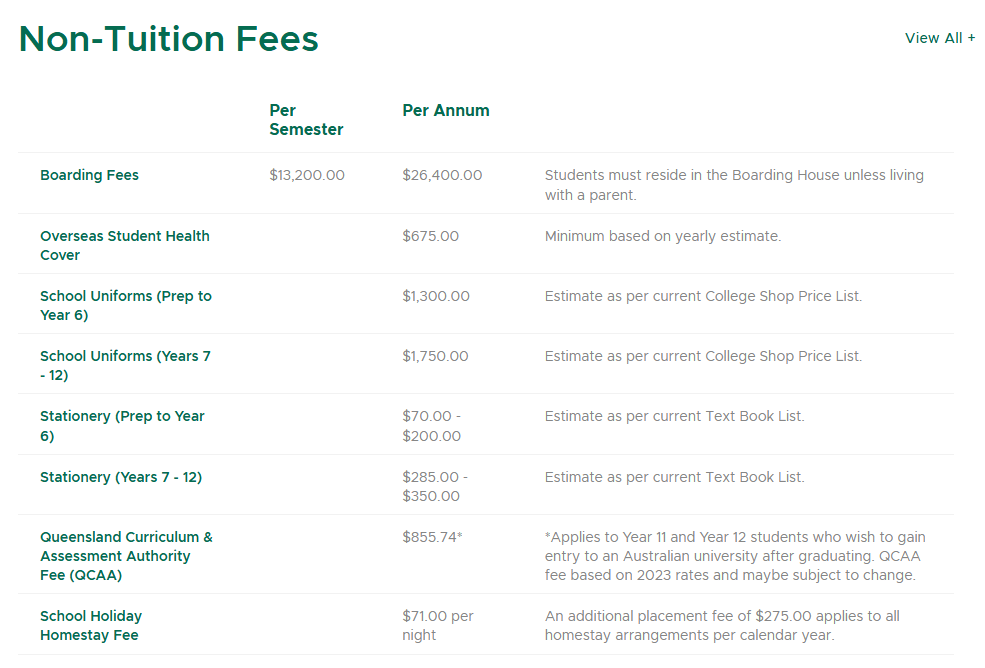This screenshot has width=985, height=668.
Task: Click the $26,400.00 boarding annual amount
Action: [x=441, y=175]
